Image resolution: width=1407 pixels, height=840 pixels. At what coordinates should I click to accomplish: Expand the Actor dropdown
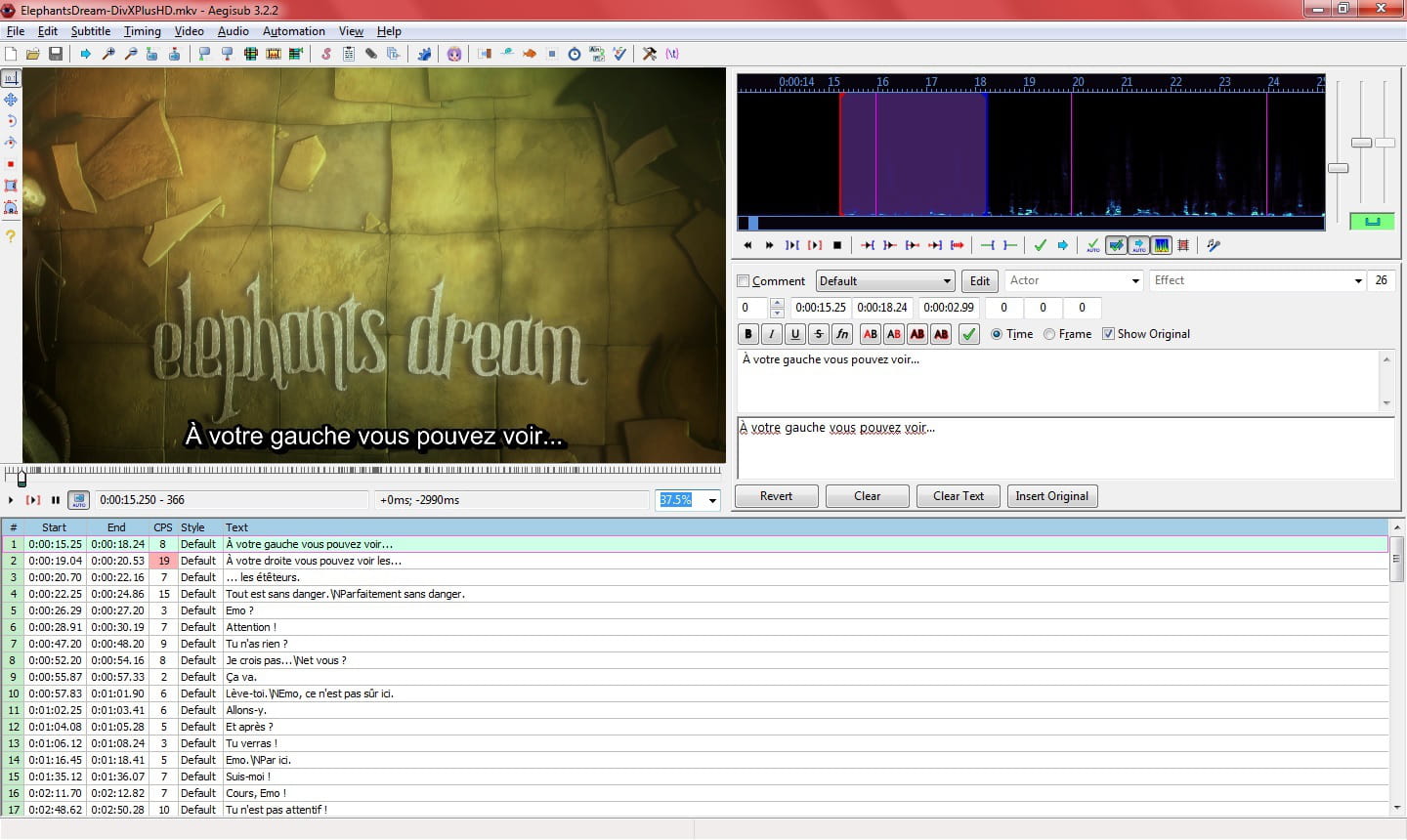(x=1135, y=281)
